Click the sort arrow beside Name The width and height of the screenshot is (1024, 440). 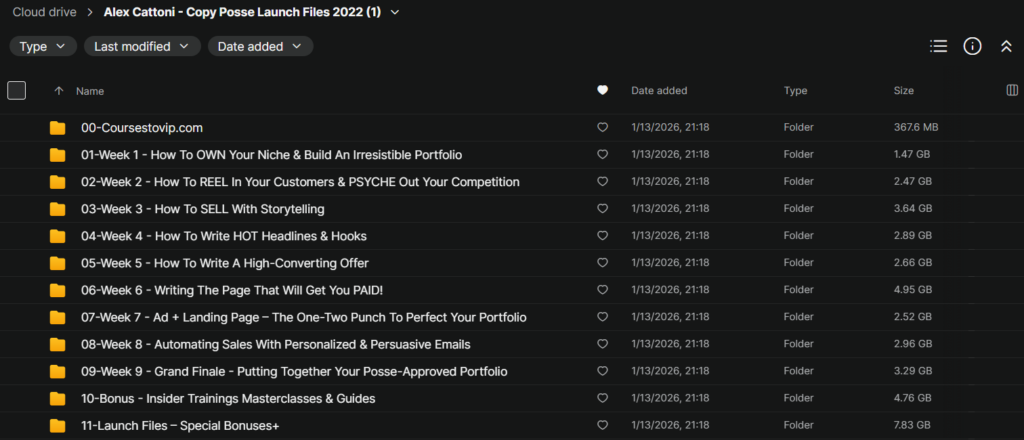pyautogui.click(x=59, y=91)
